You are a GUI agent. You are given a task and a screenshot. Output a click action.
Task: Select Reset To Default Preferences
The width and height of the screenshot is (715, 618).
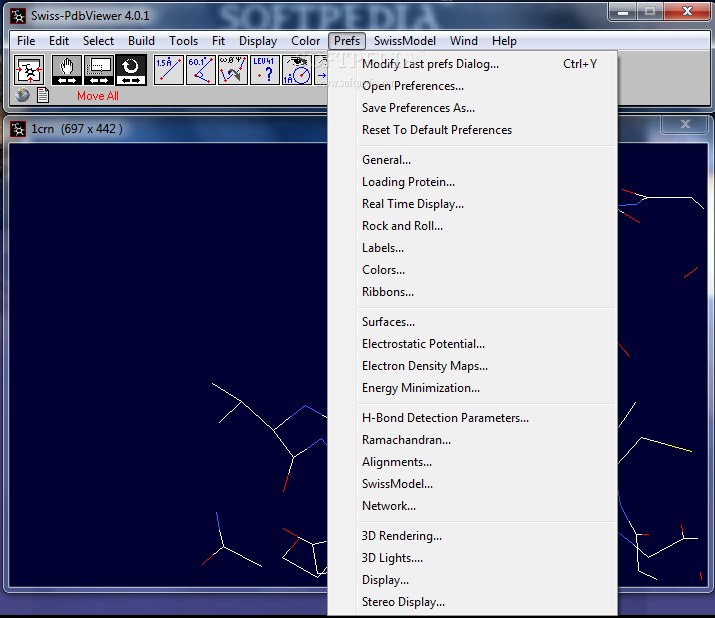(x=472, y=130)
